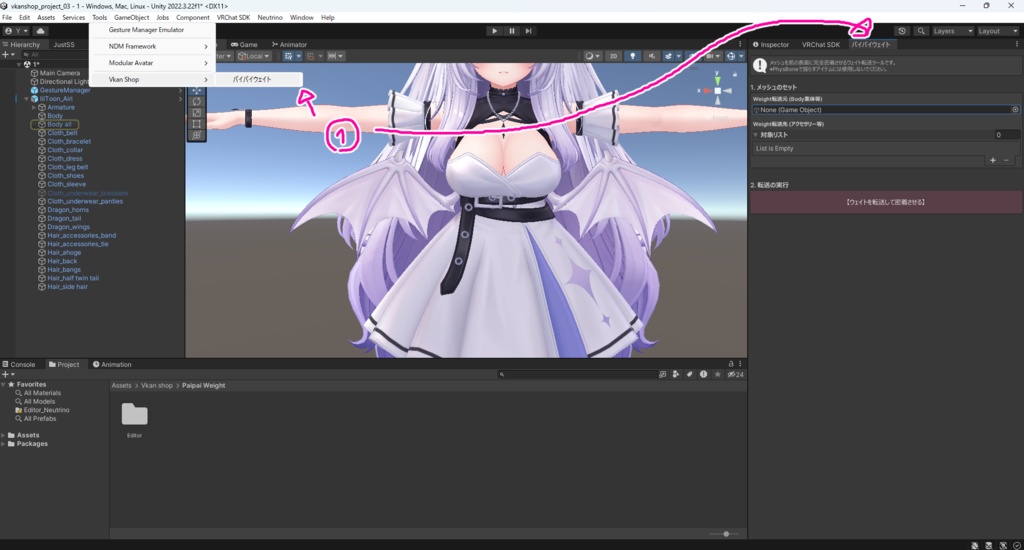Screen dimensions: 1024x550
Task: Select GestureManager object in Hierarchy
Action: [x=65, y=90]
